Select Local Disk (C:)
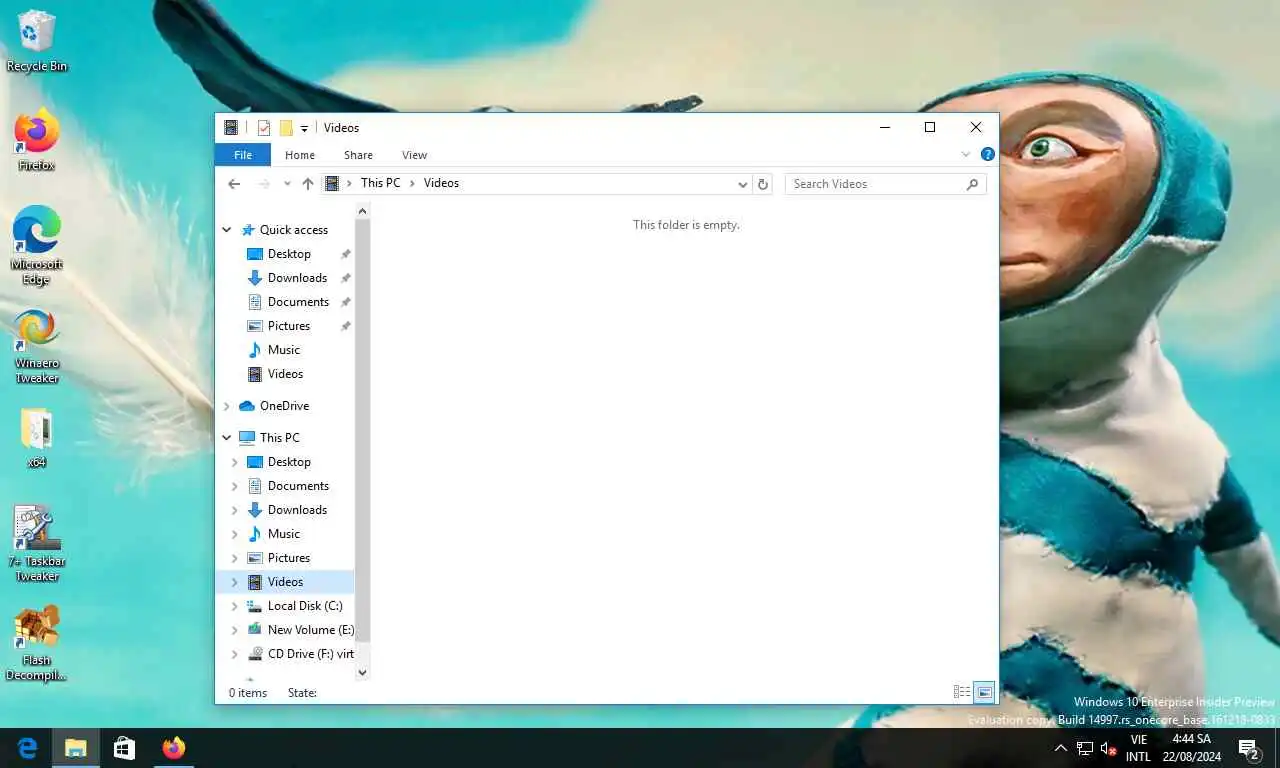The image size is (1280, 768). [x=305, y=606]
